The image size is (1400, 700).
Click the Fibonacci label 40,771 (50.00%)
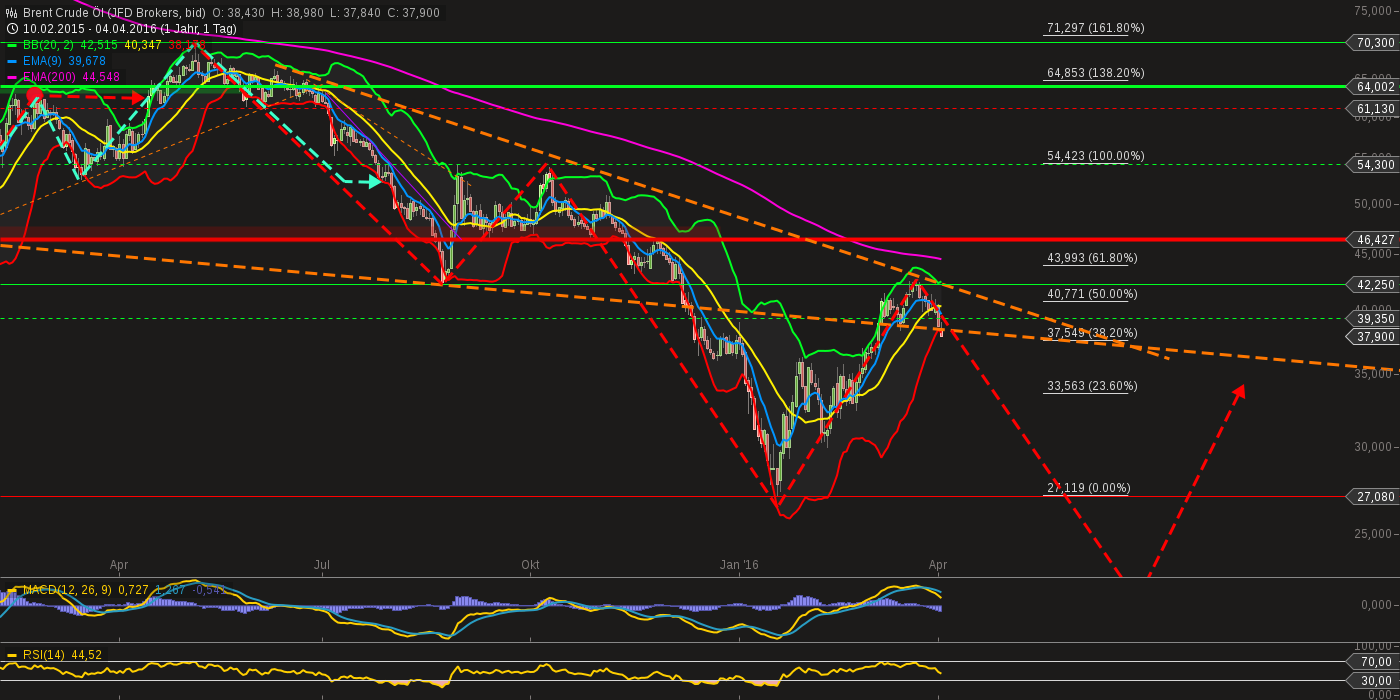click(x=1092, y=294)
